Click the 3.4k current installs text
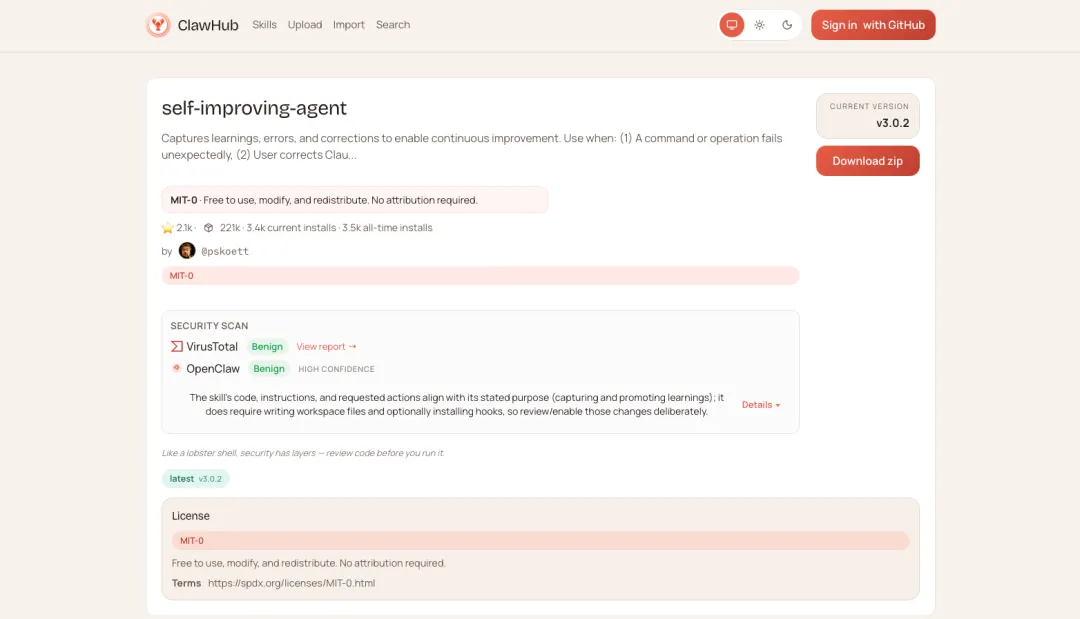 (x=291, y=228)
